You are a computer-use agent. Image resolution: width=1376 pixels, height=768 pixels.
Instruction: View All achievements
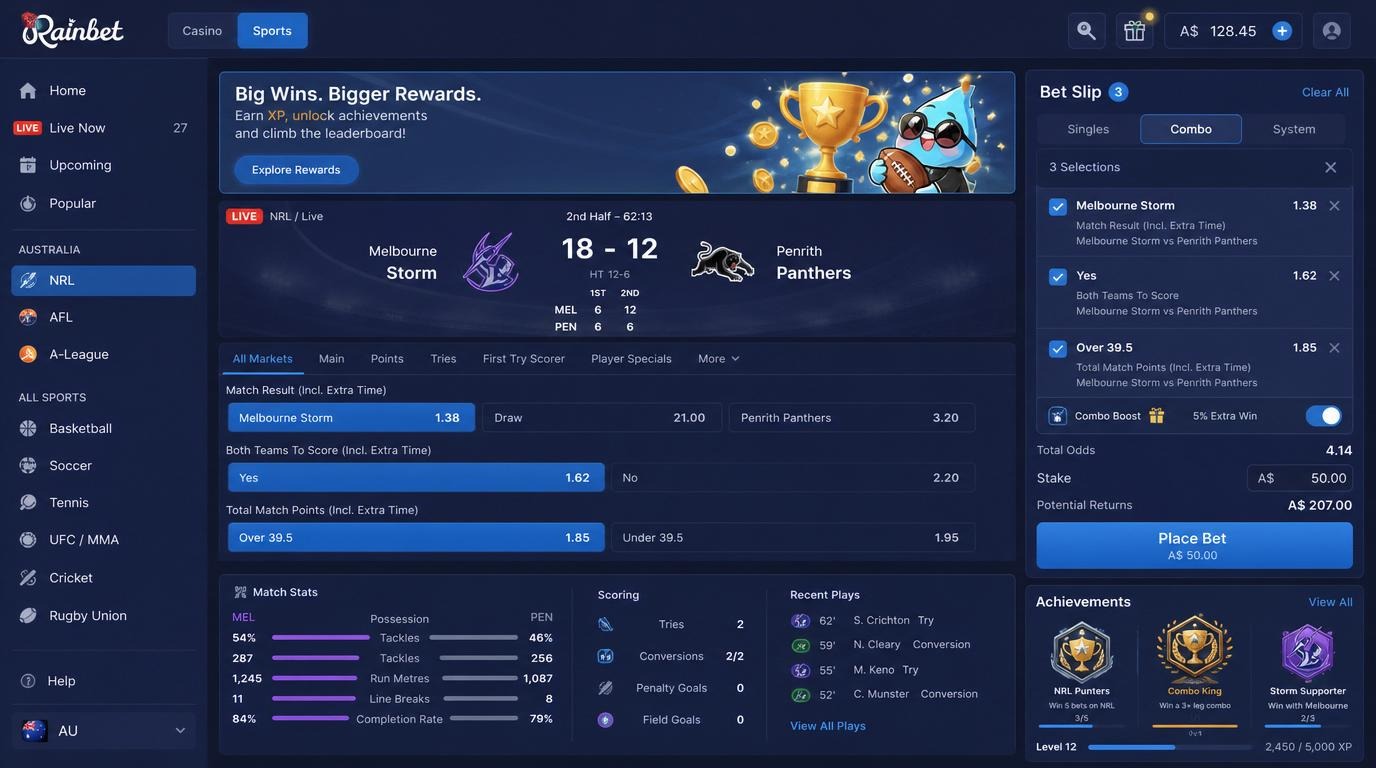[1330, 602]
